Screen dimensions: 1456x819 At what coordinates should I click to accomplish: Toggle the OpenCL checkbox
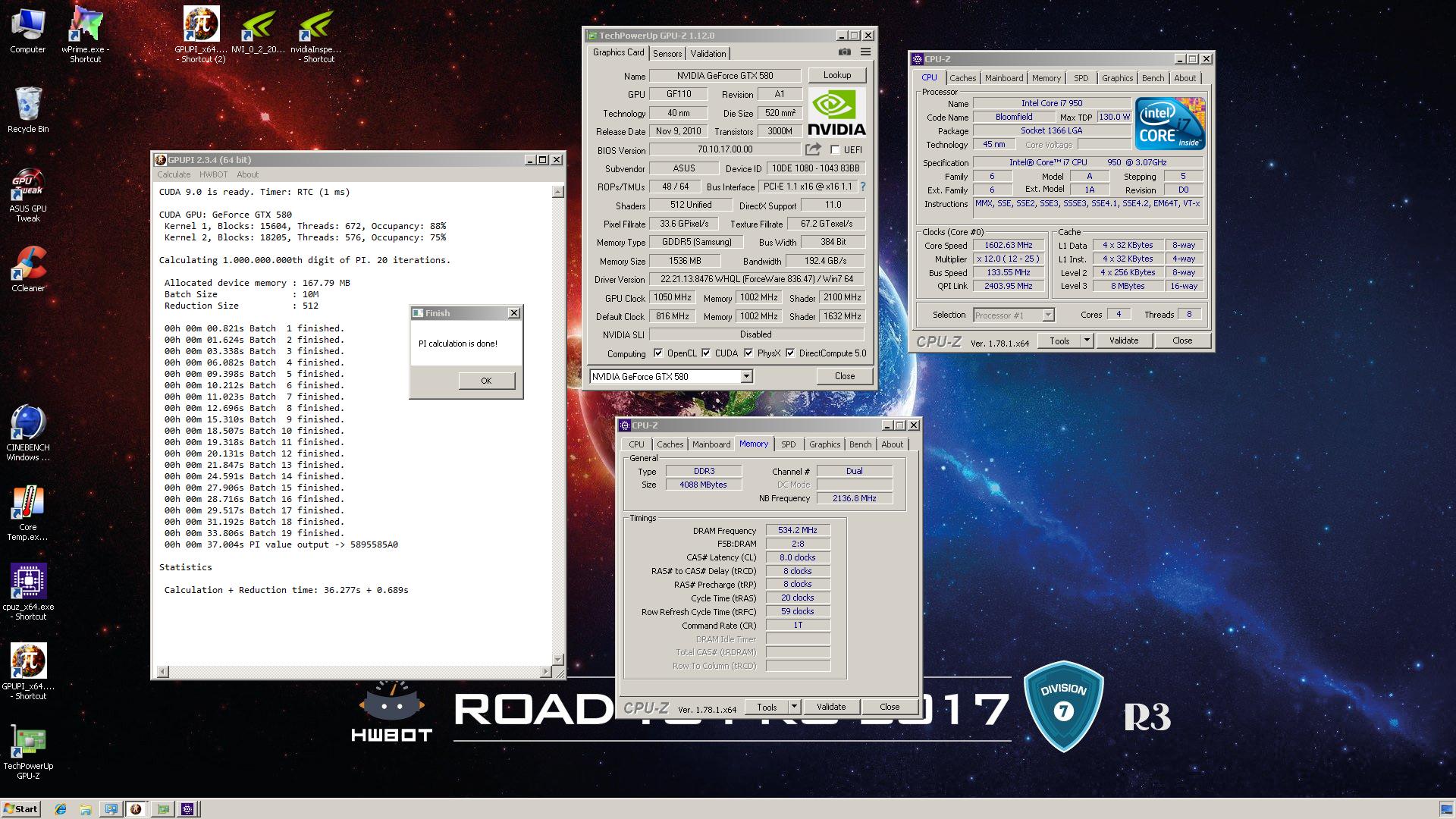coord(658,353)
